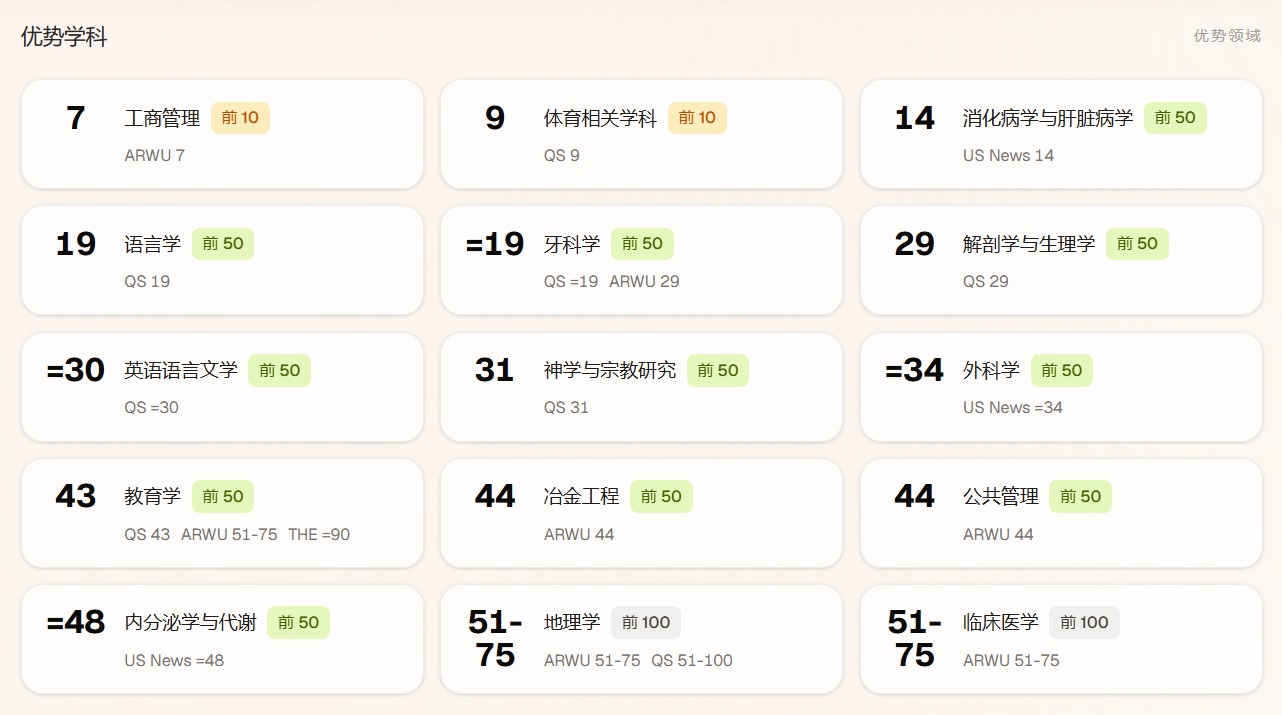Click the 前 100 badge beside 地理学
Screen dimensions: 1282x715
click(x=646, y=622)
